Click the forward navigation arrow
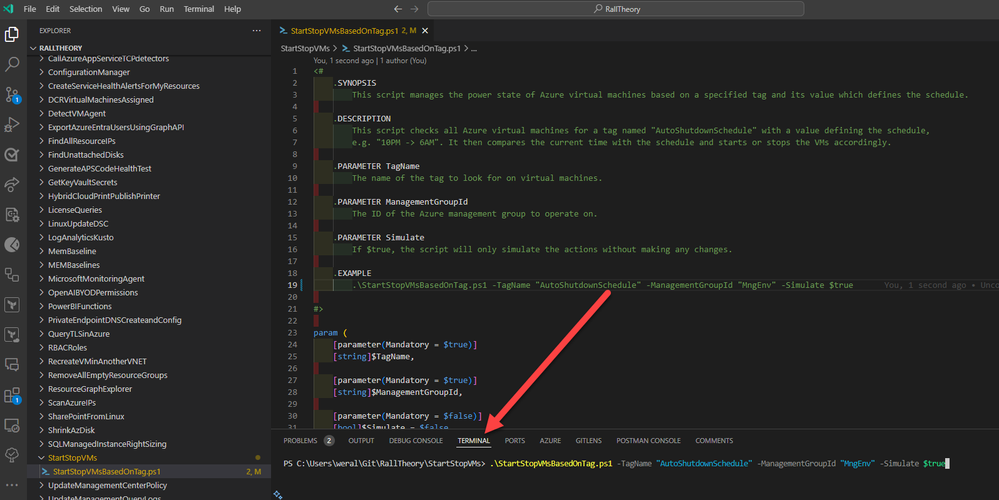The height and width of the screenshot is (500, 999). (414, 9)
